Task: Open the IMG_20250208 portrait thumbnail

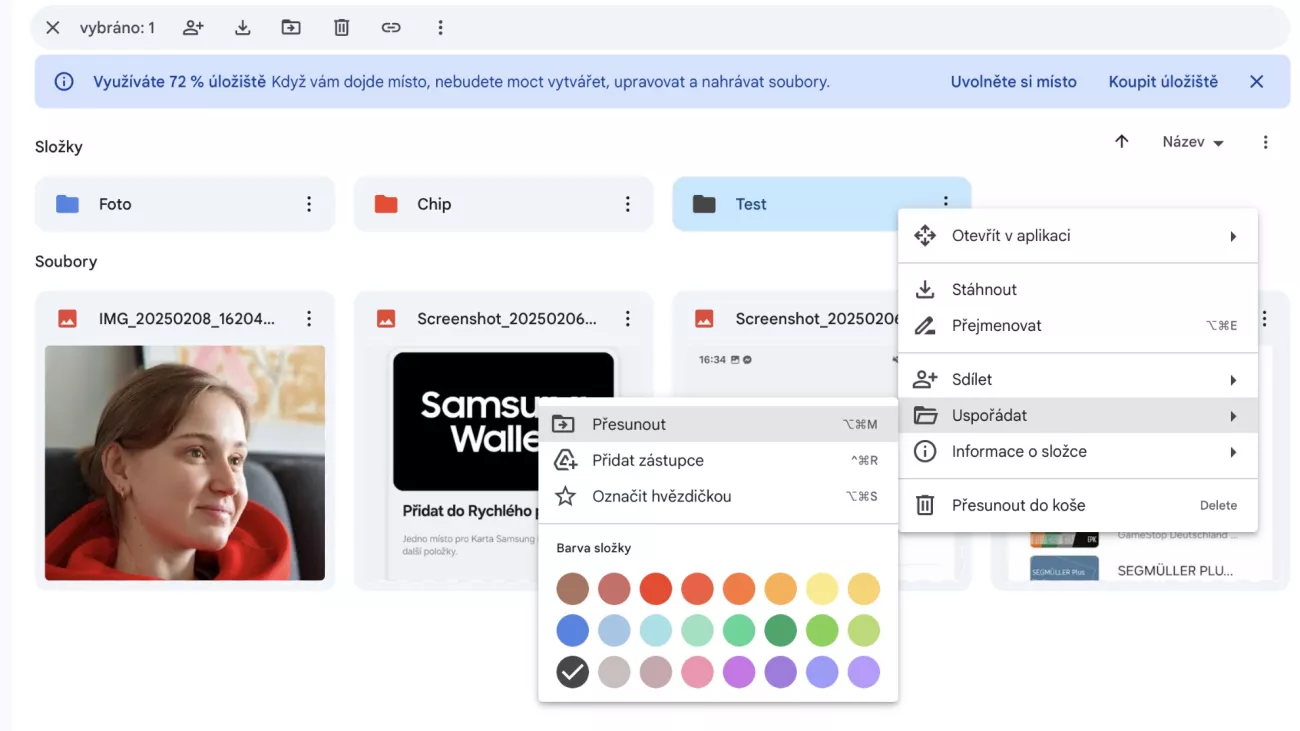Action: [185, 462]
